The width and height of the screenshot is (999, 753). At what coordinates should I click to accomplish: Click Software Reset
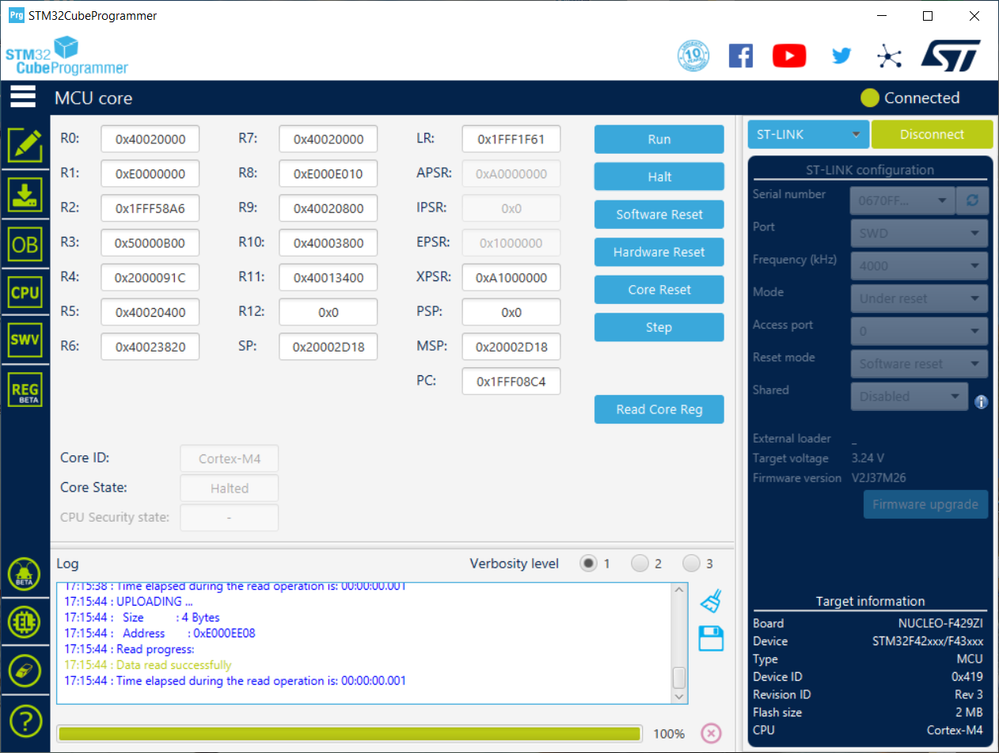pyautogui.click(x=659, y=214)
